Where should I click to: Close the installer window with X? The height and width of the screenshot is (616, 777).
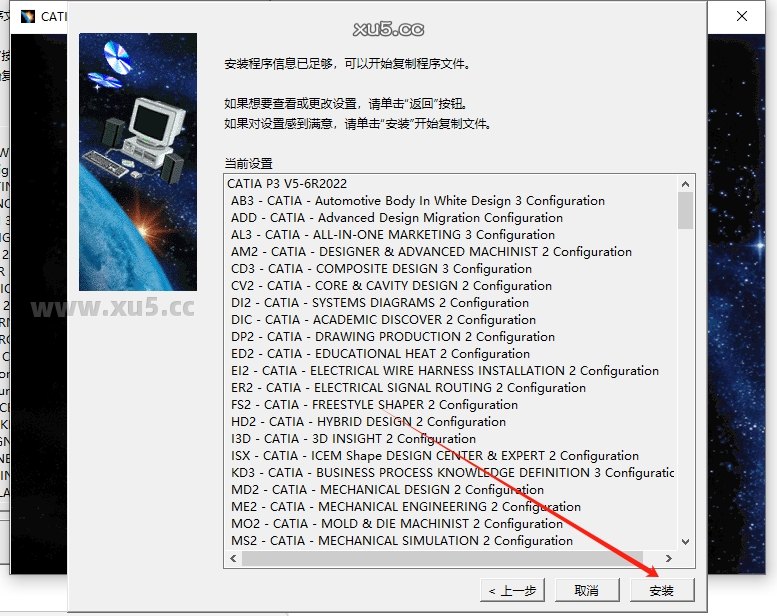(x=742, y=16)
